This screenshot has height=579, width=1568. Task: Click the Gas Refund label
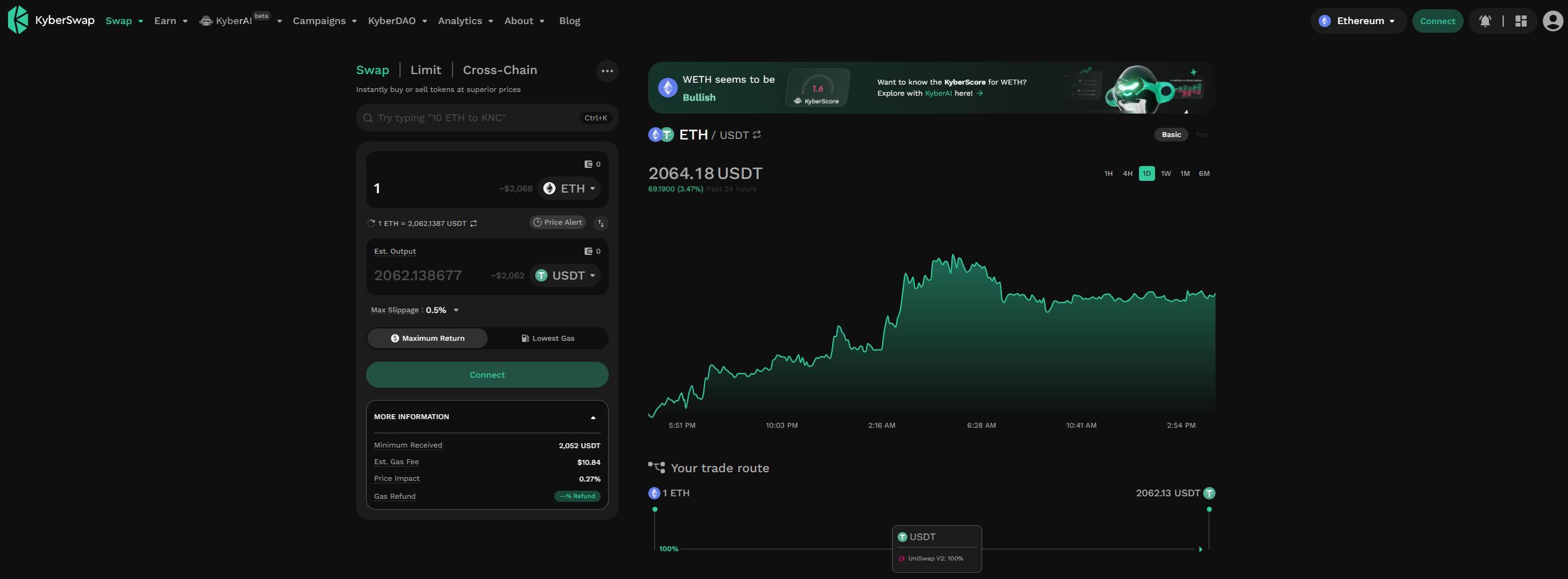pyautogui.click(x=395, y=496)
